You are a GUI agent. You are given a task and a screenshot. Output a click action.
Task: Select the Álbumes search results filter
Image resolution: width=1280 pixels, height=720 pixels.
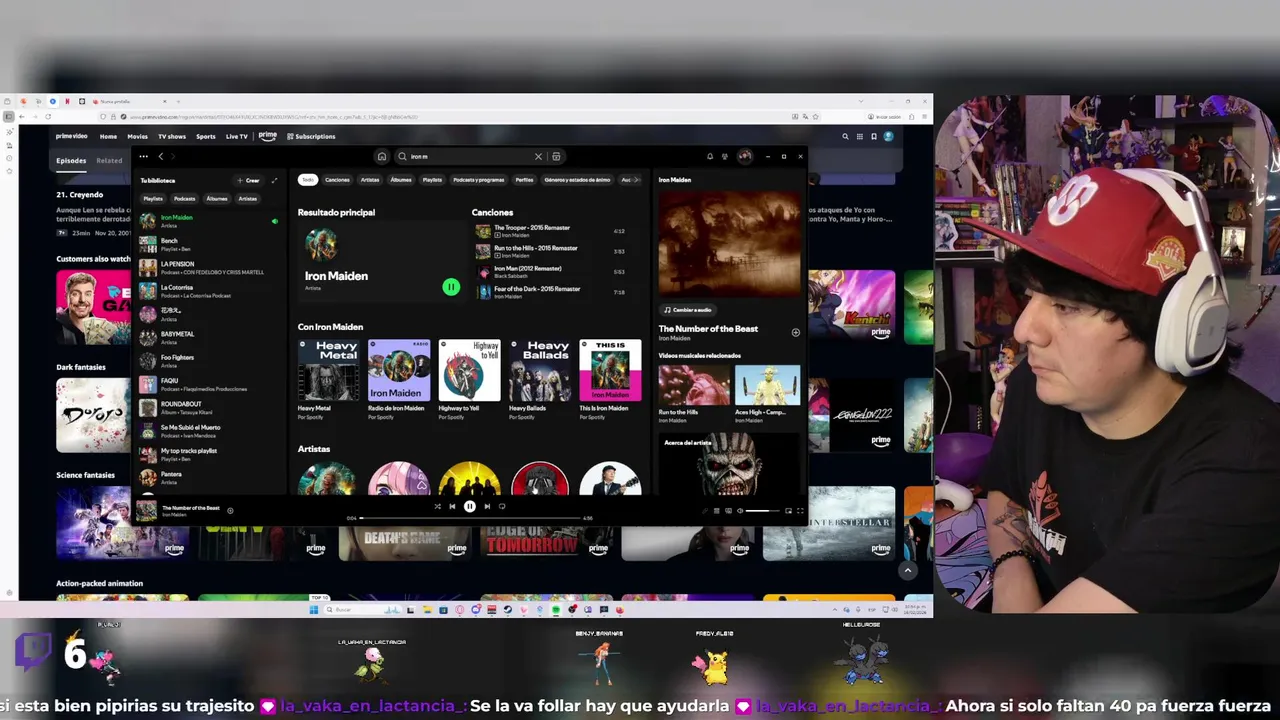pos(401,180)
